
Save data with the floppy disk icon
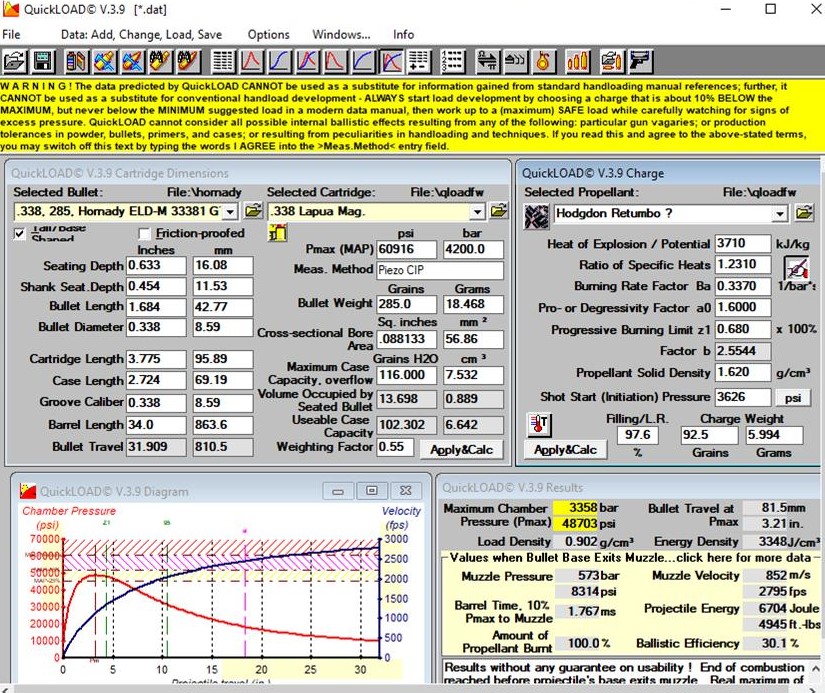(x=43, y=62)
